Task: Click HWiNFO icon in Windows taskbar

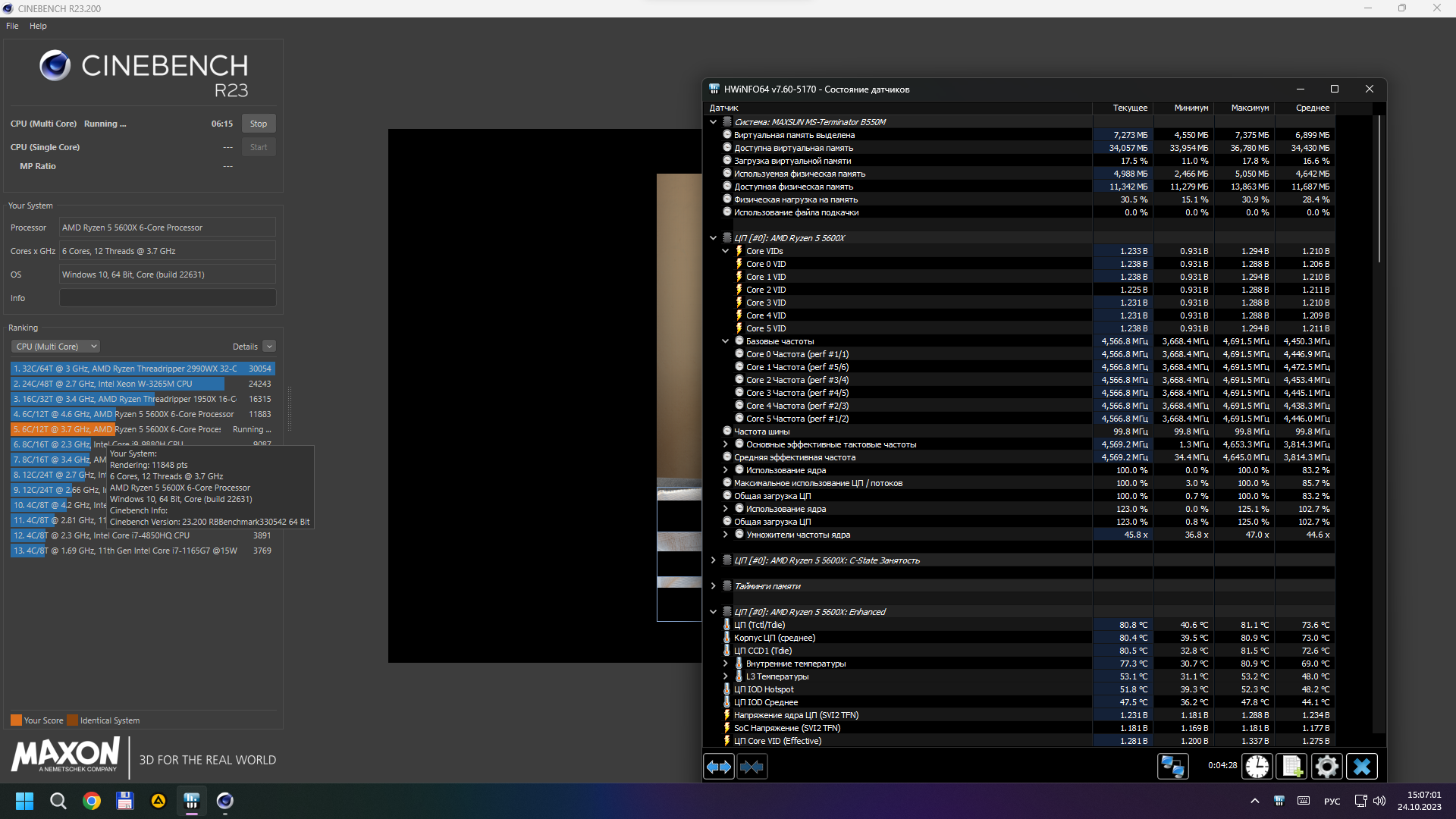Action: click(x=191, y=801)
